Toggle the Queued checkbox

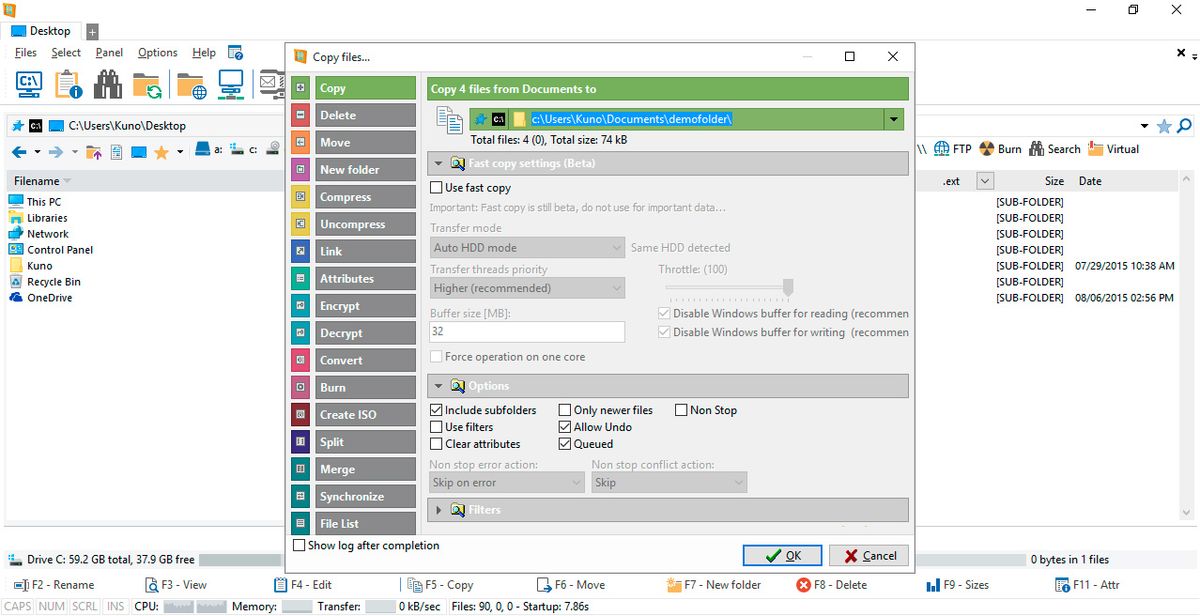[565, 444]
